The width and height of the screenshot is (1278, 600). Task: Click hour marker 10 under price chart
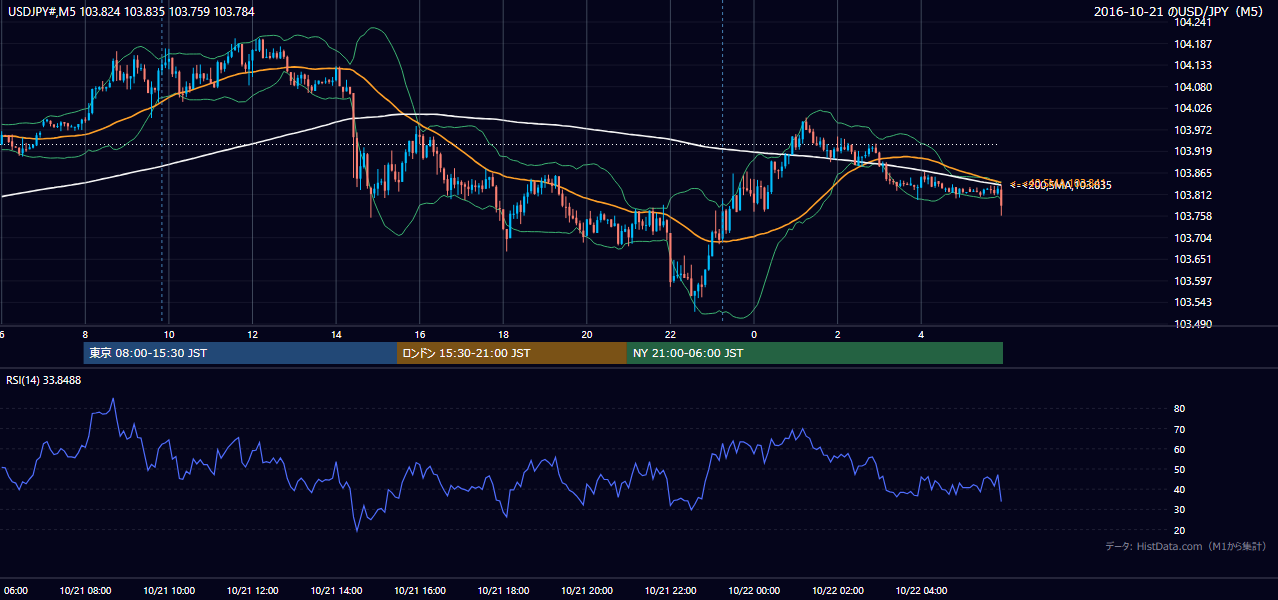pos(169,335)
